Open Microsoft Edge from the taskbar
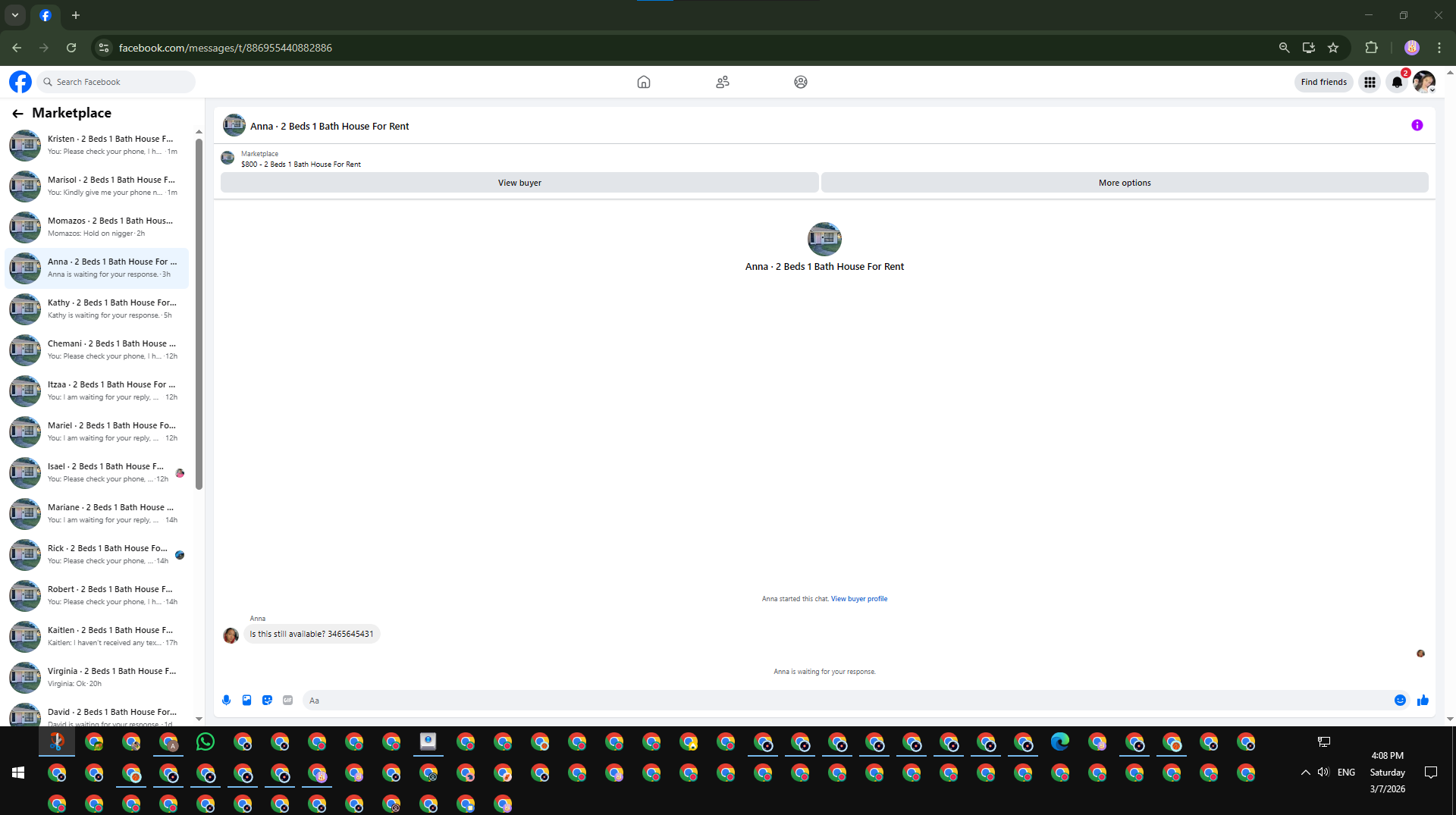The width and height of the screenshot is (1456, 815). coord(1060,741)
